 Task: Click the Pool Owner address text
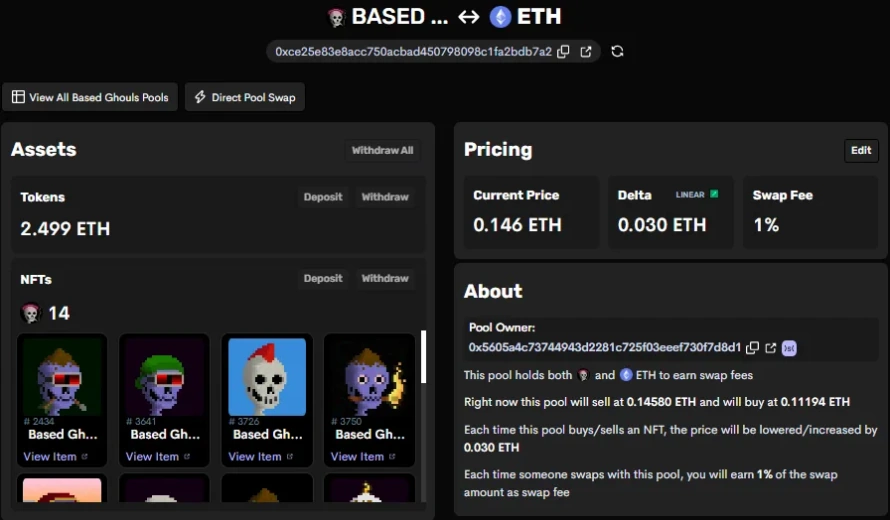coord(604,347)
